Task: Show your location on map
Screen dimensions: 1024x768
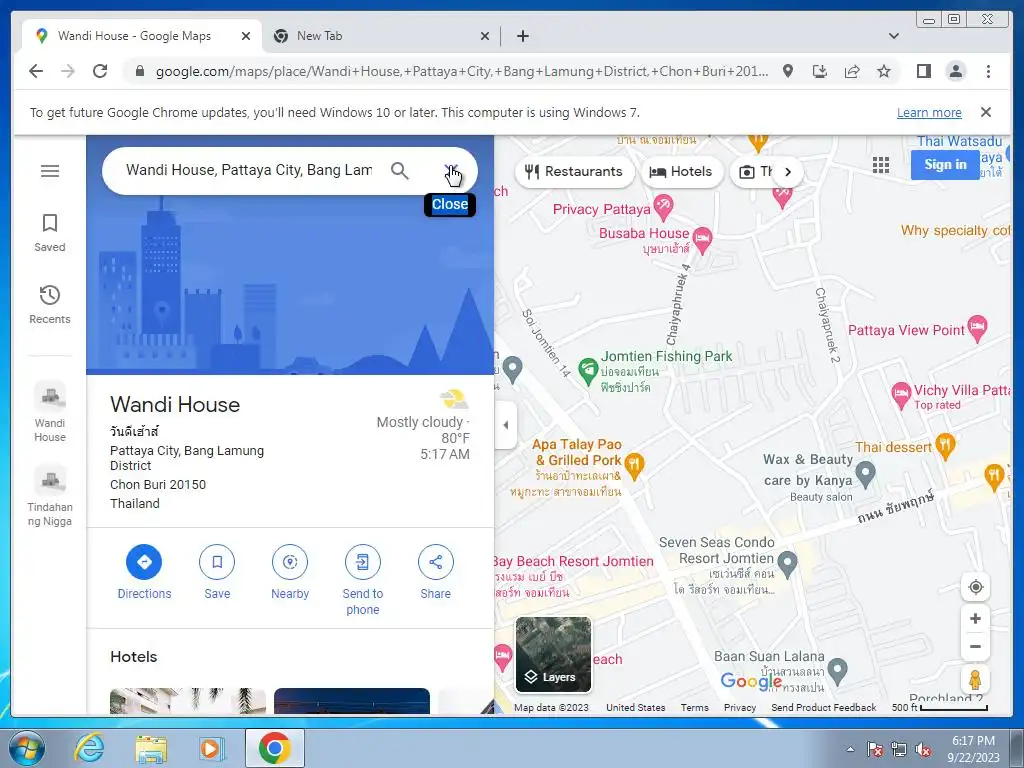Action: point(976,587)
